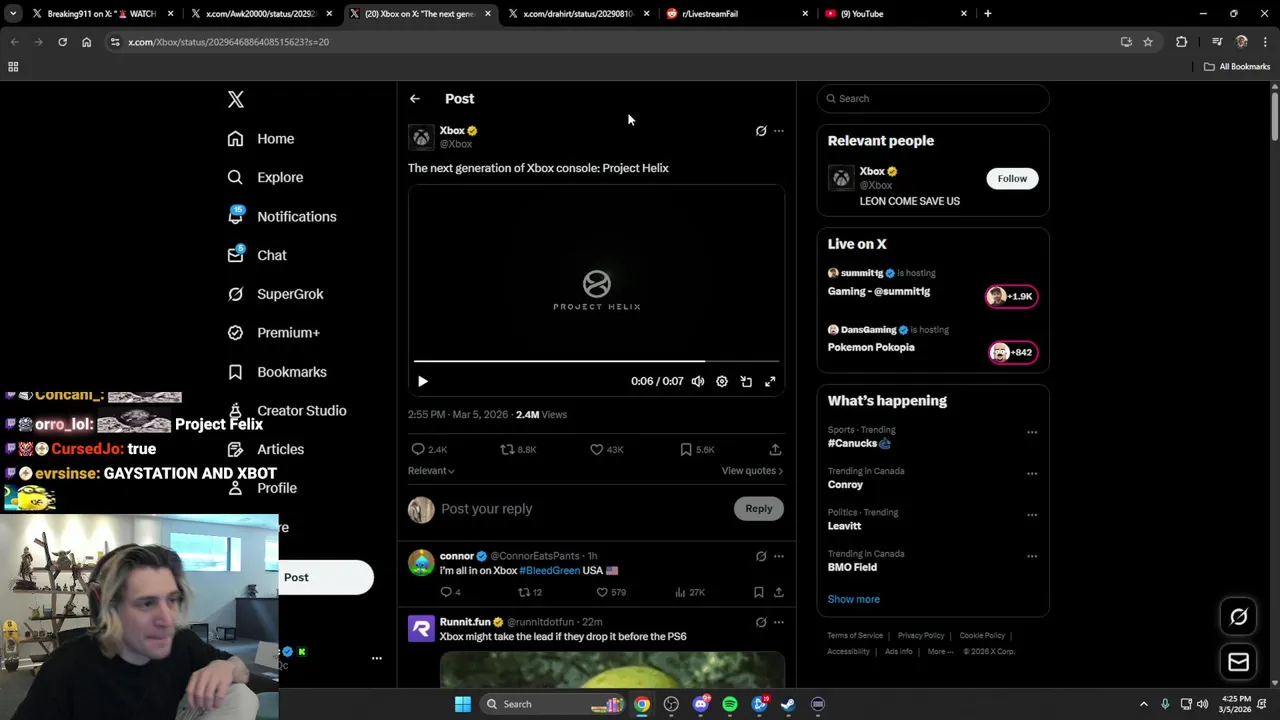1280x720 pixels.
Task: Like connor's reply (579)
Action: click(x=611, y=592)
